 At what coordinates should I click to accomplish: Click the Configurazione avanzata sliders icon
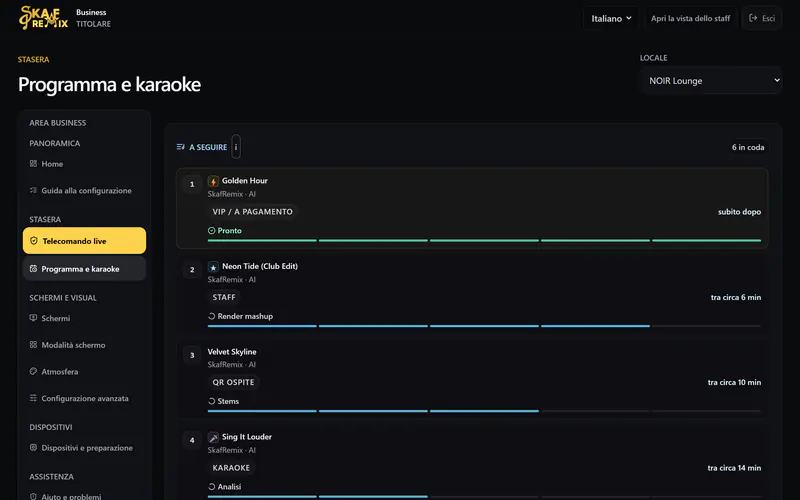[x=33, y=398]
